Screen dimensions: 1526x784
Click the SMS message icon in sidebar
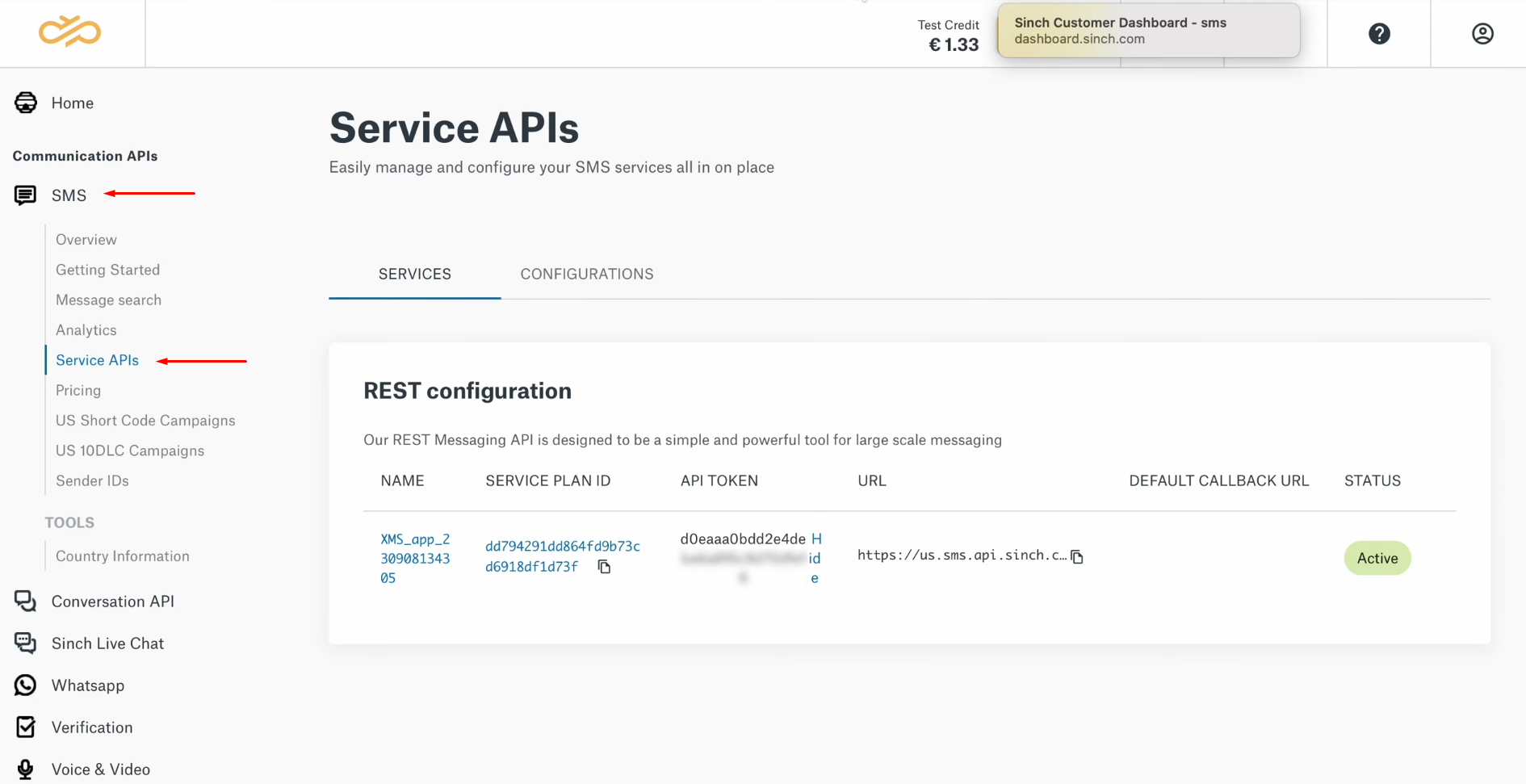click(26, 195)
